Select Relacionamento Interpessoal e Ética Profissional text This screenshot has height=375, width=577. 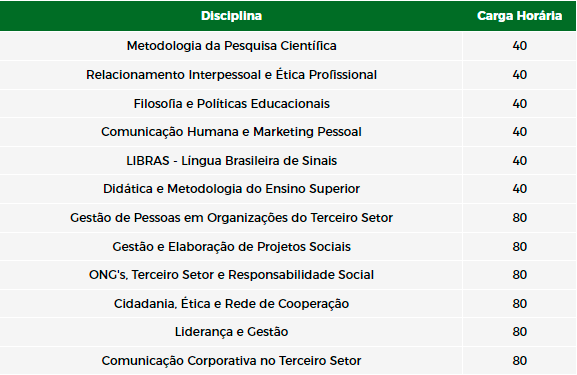[x=231, y=75]
